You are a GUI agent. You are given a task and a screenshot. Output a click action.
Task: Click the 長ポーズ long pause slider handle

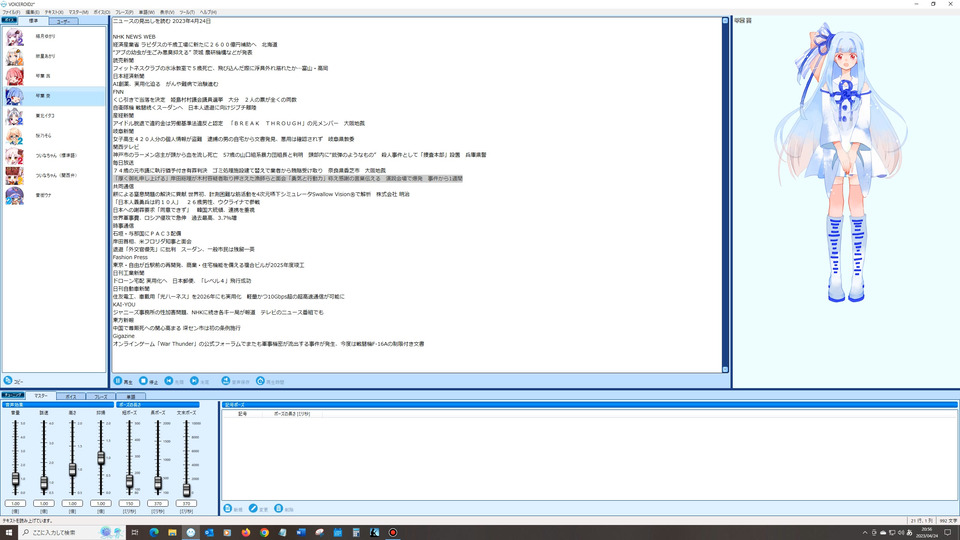[158, 483]
